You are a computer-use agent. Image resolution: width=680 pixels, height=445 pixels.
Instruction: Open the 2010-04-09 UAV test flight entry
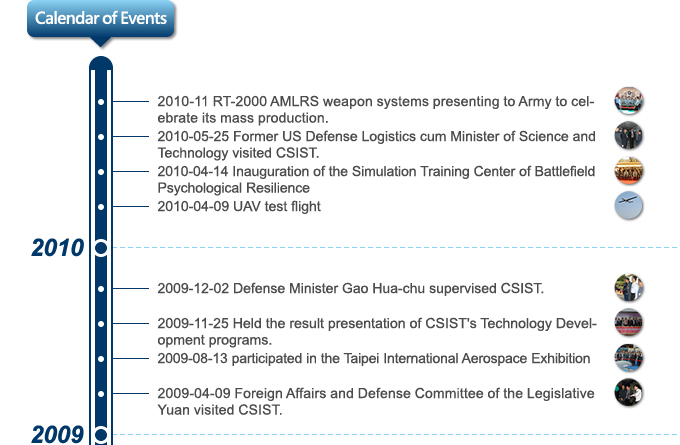(239, 206)
